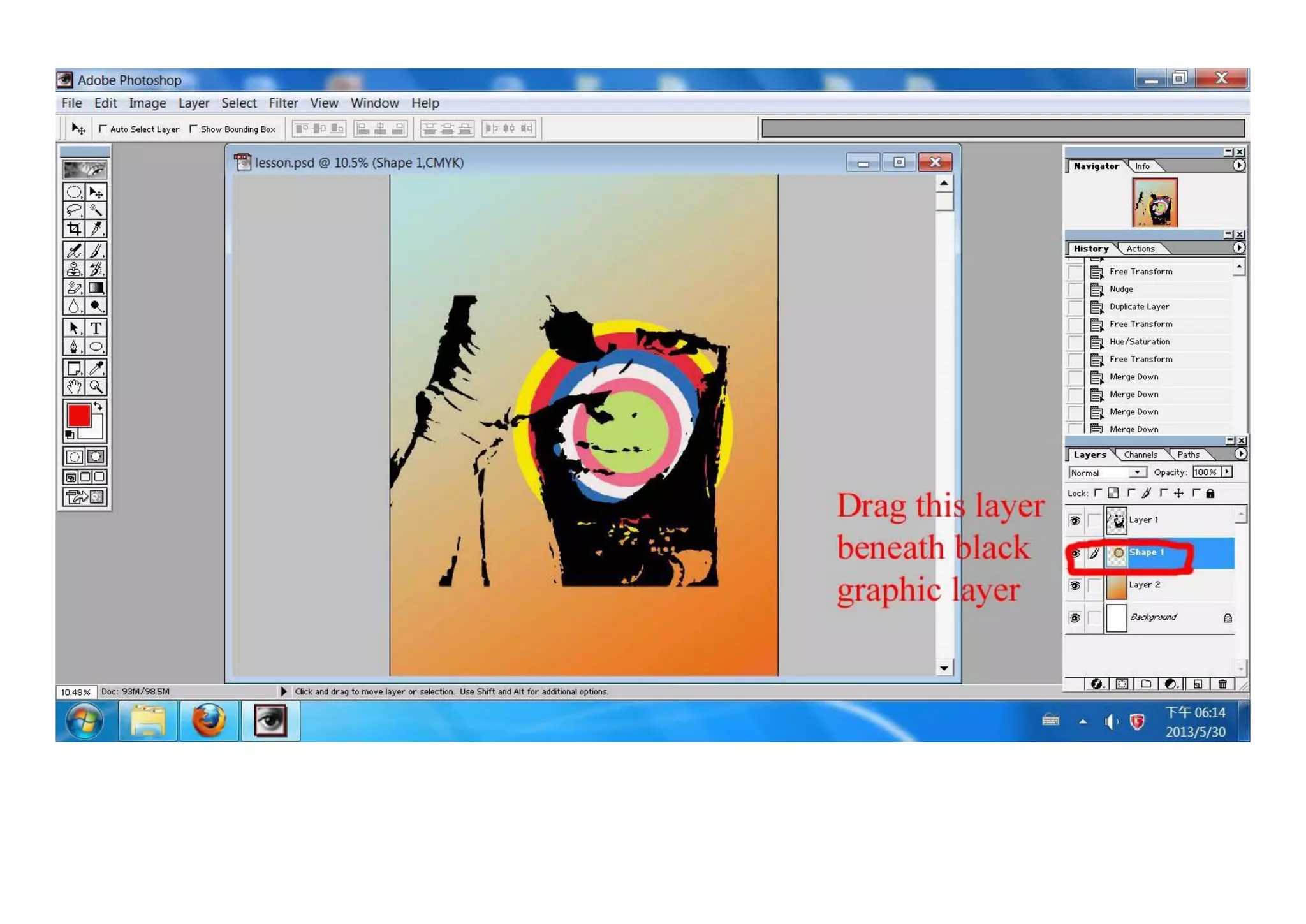Open the Filter menu
This screenshot has height=924, width=1306.
pyautogui.click(x=283, y=103)
